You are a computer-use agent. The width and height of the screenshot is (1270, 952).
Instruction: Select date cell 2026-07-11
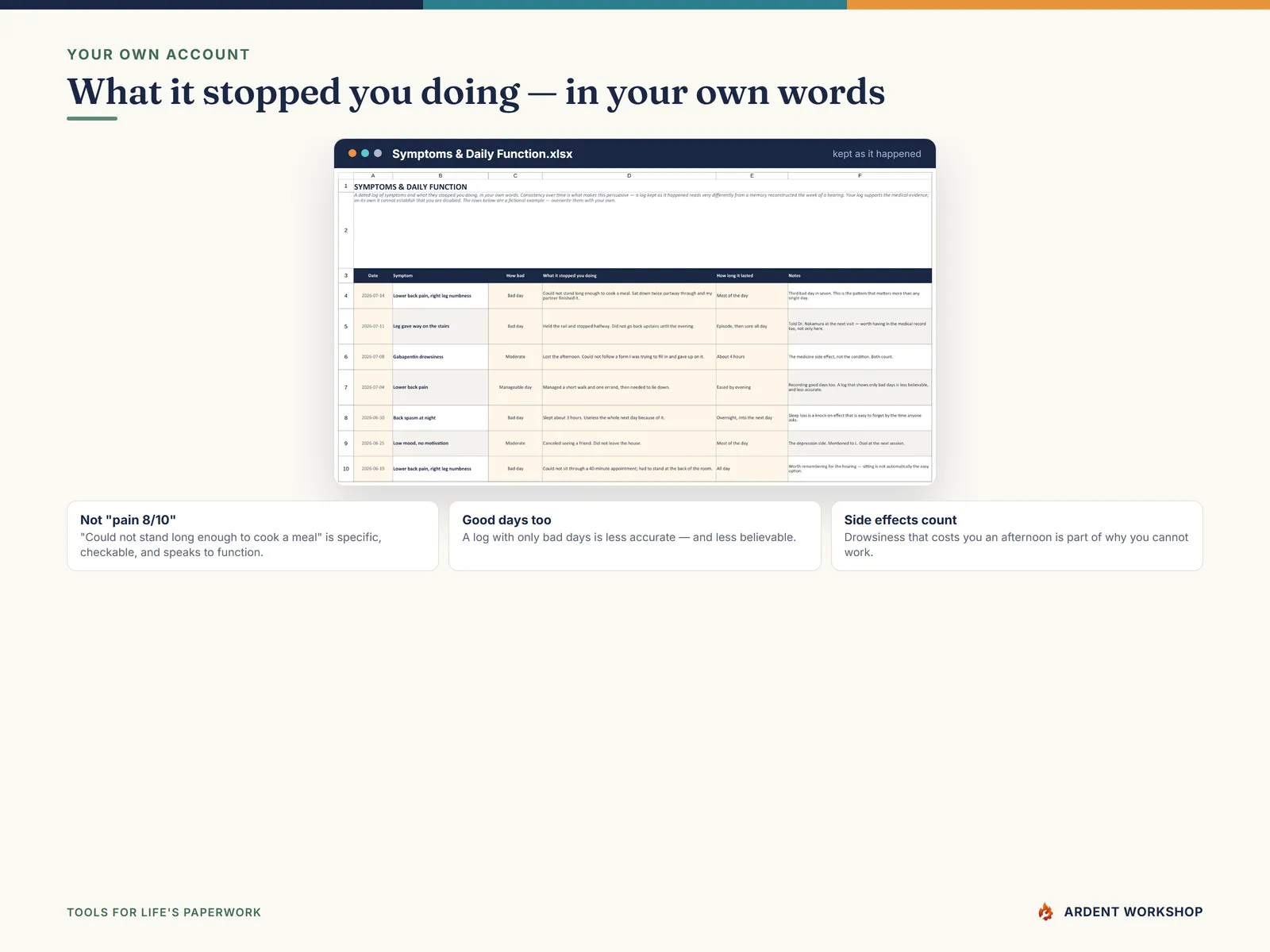tap(373, 326)
